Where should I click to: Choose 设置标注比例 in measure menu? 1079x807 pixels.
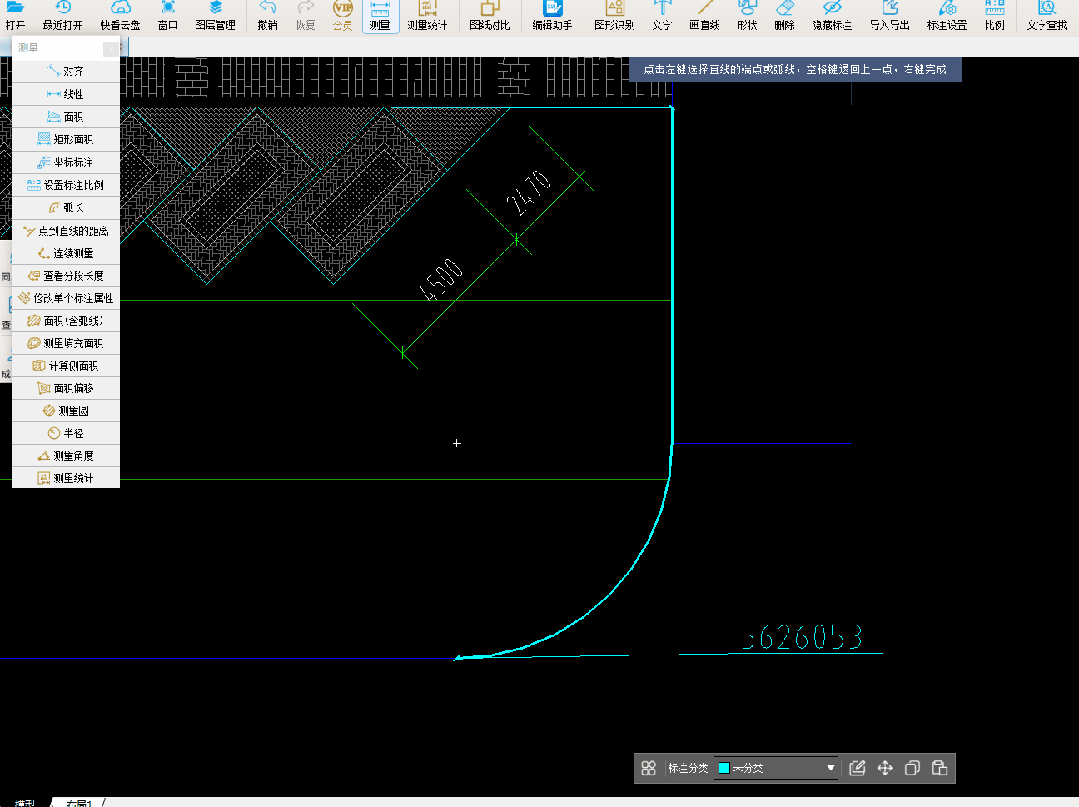(66, 184)
